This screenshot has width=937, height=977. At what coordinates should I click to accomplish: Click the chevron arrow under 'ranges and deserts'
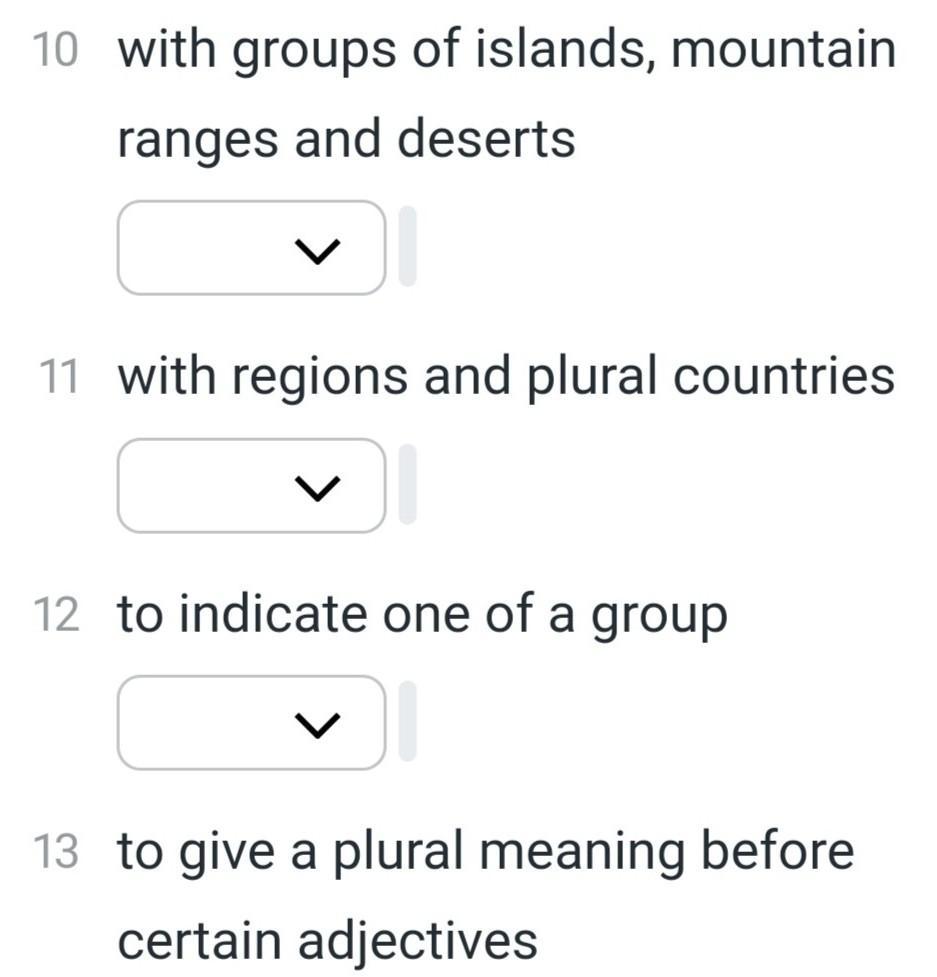[317, 250]
